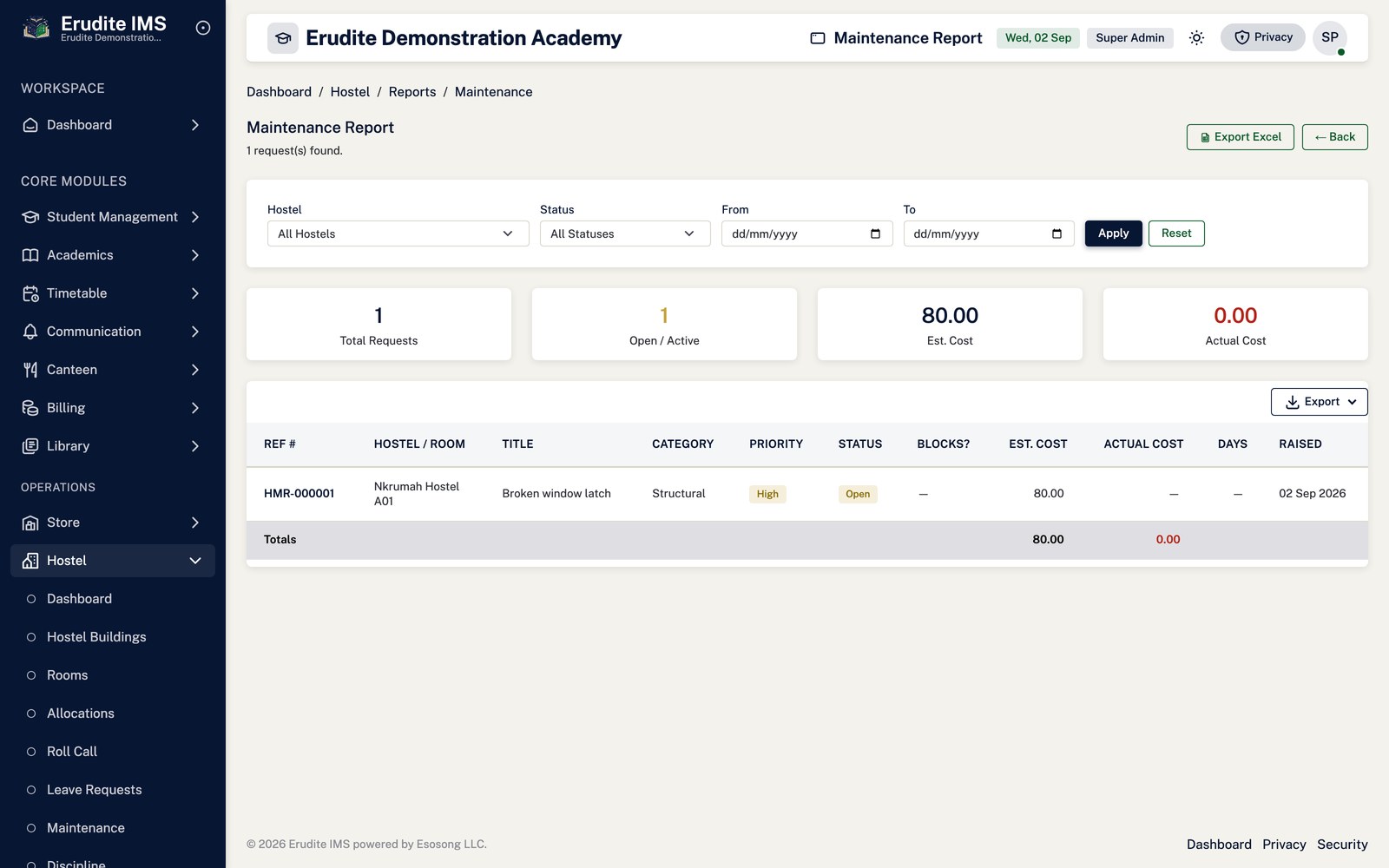Screen dimensions: 1389x868
Task: Click the Privacy shield button
Action: coord(1263,37)
